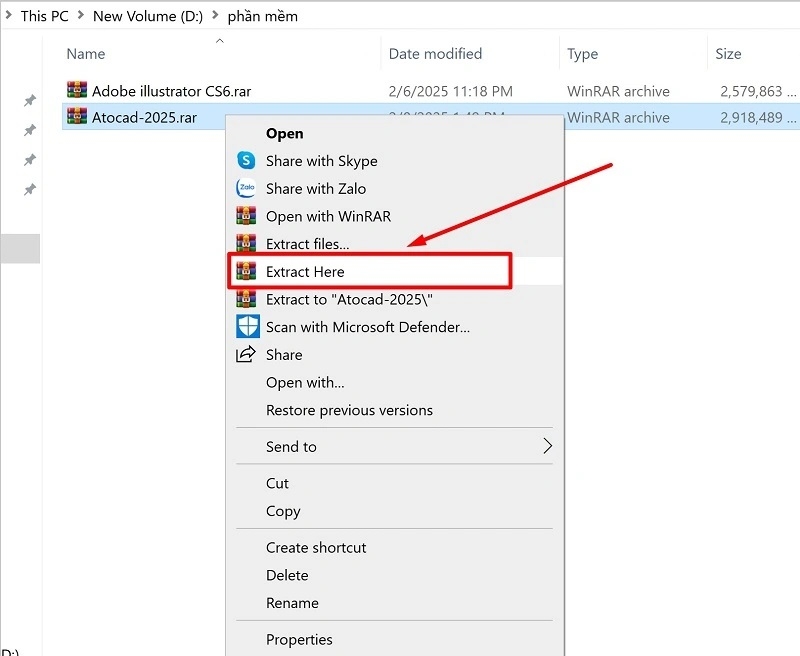Click the sort arrow above Name column
The width and height of the screenshot is (800, 656).
coord(218,42)
